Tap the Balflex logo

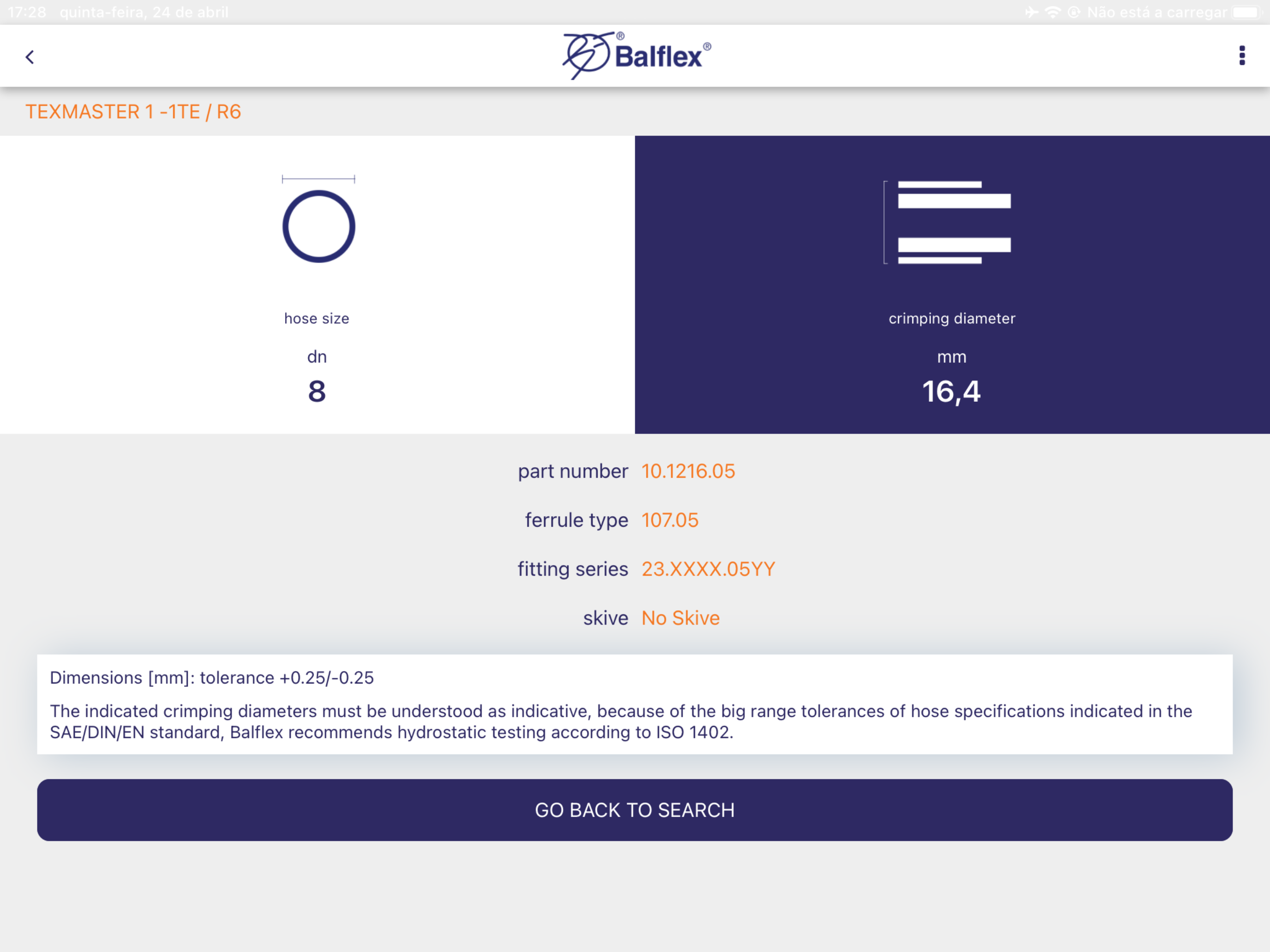pos(637,56)
